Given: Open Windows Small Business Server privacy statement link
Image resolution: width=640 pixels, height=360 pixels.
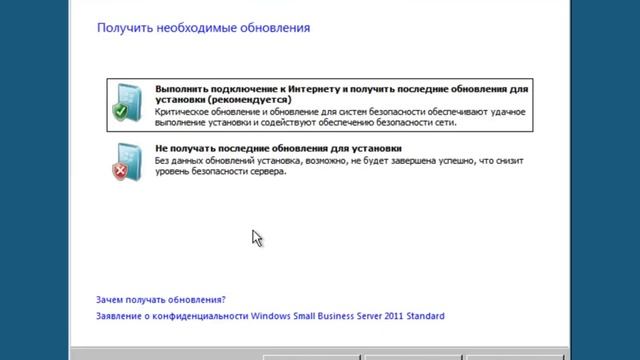Looking at the screenshot, I should click(270, 316).
